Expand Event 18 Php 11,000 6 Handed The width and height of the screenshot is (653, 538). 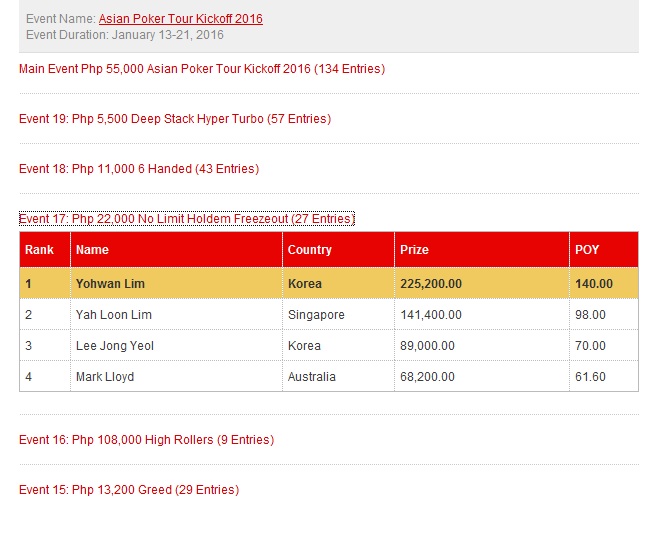click(139, 169)
